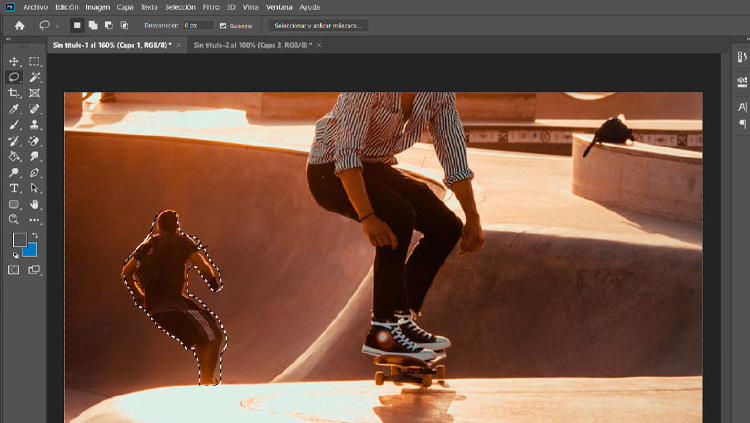The width and height of the screenshot is (750, 423).
Task: Change the screen mode
Action: tap(34, 270)
